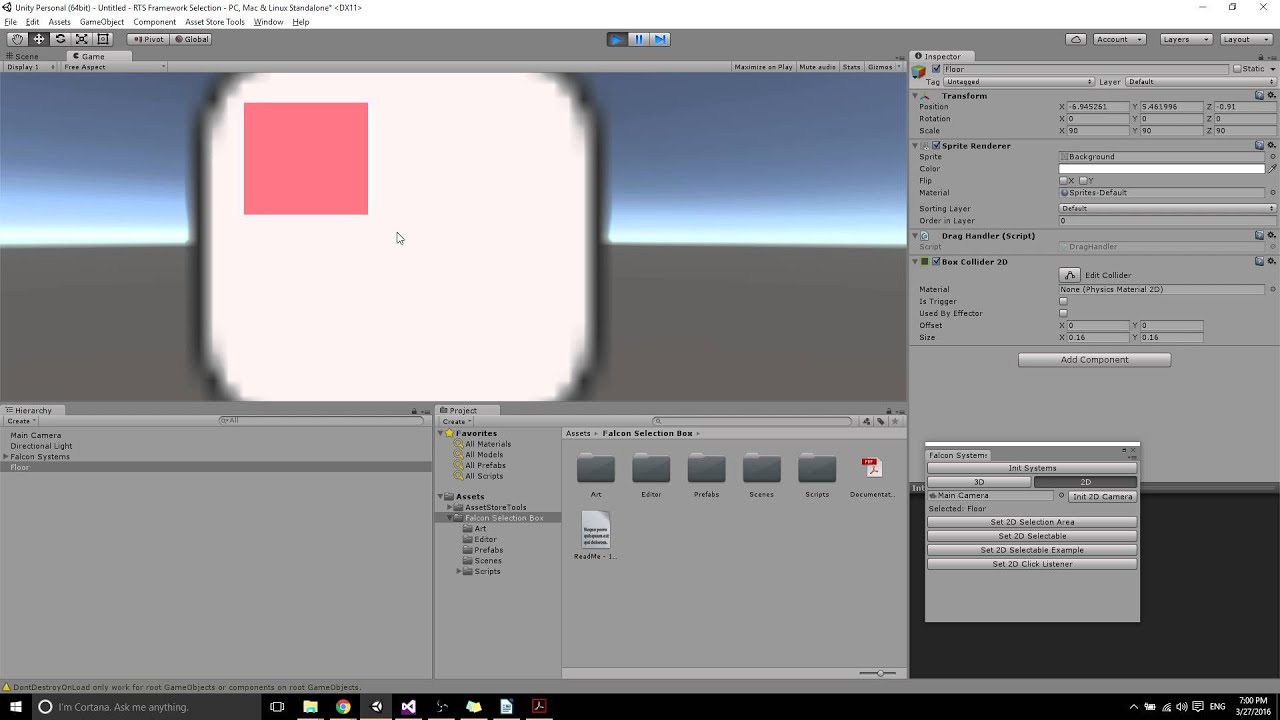Viewport: 1280px width, 720px height.
Task: Open the Art folder thumbnail
Action: [596, 468]
